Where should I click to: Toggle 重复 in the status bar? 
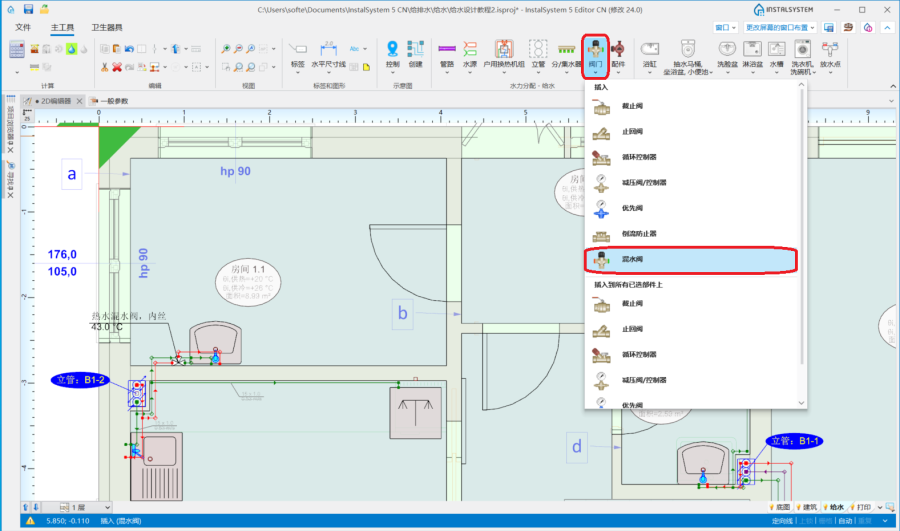tap(864, 521)
